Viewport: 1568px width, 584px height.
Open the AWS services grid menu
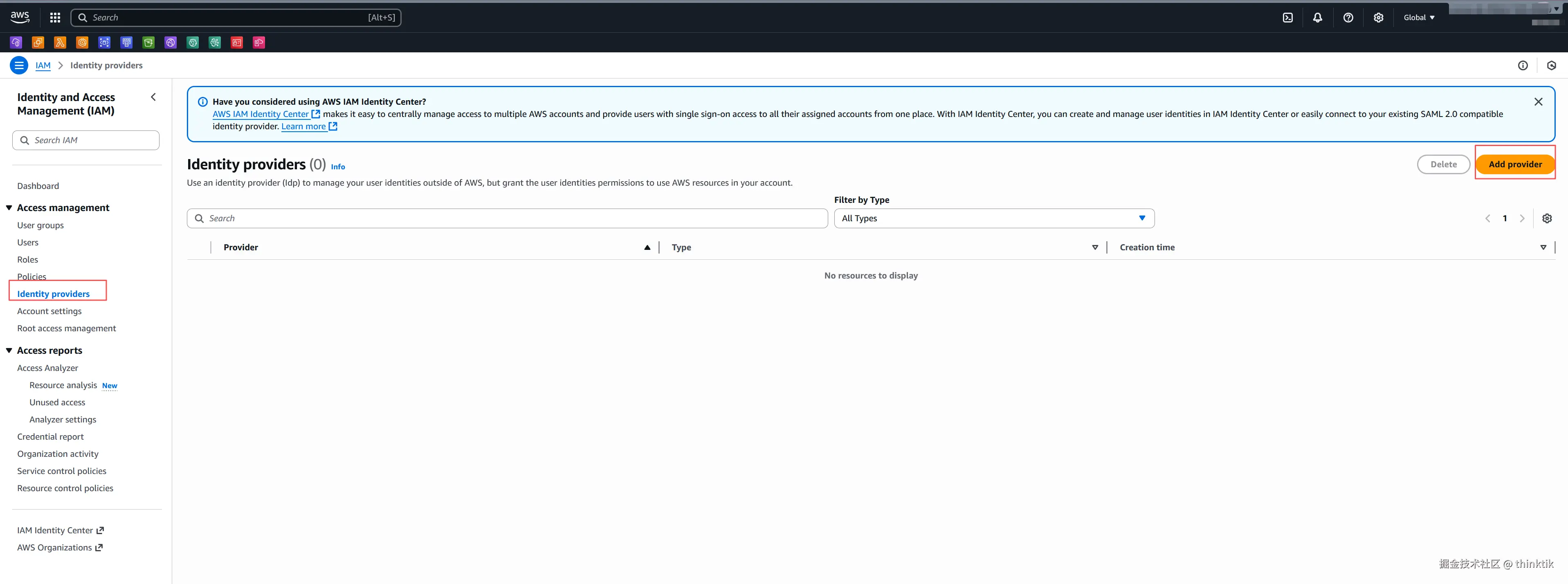(55, 18)
